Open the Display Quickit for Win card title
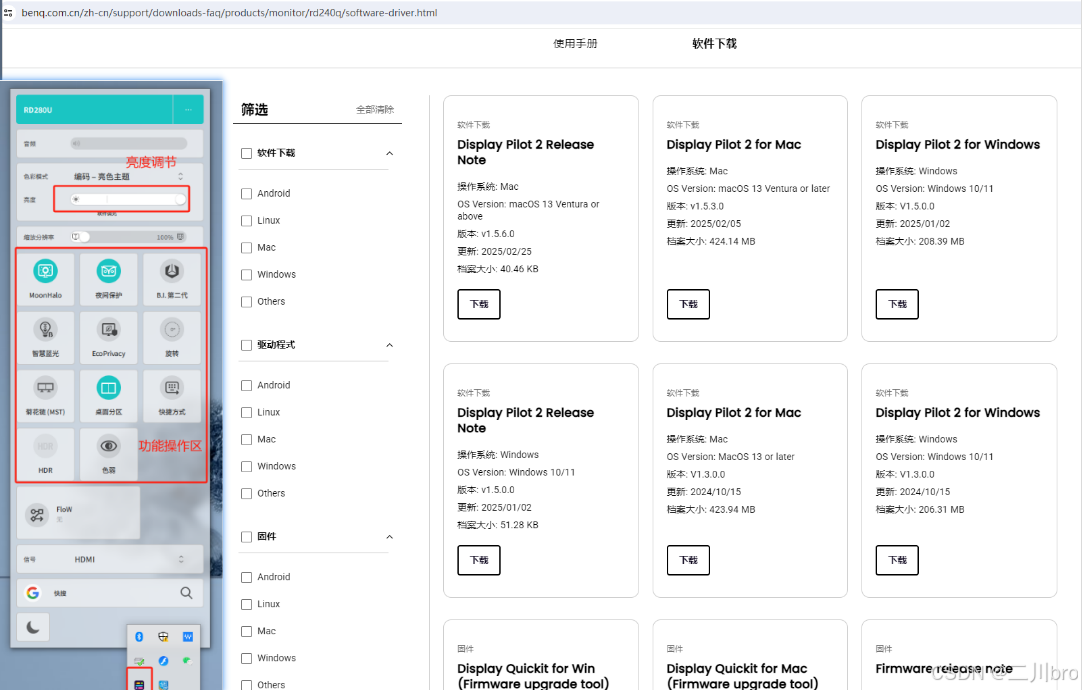The width and height of the screenshot is (1082, 690). pyautogui.click(x=533, y=676)
